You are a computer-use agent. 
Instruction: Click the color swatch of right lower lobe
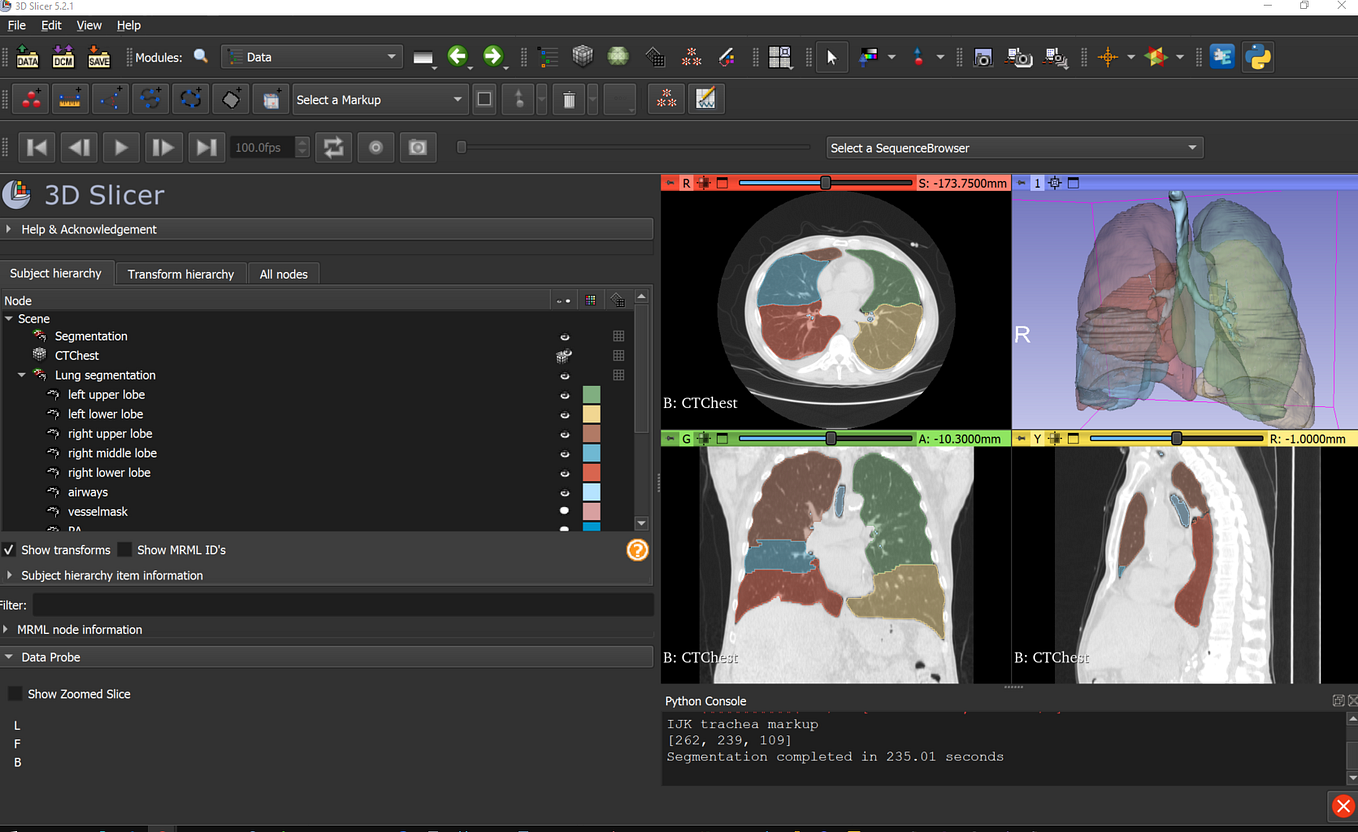(x=591, y=472)
